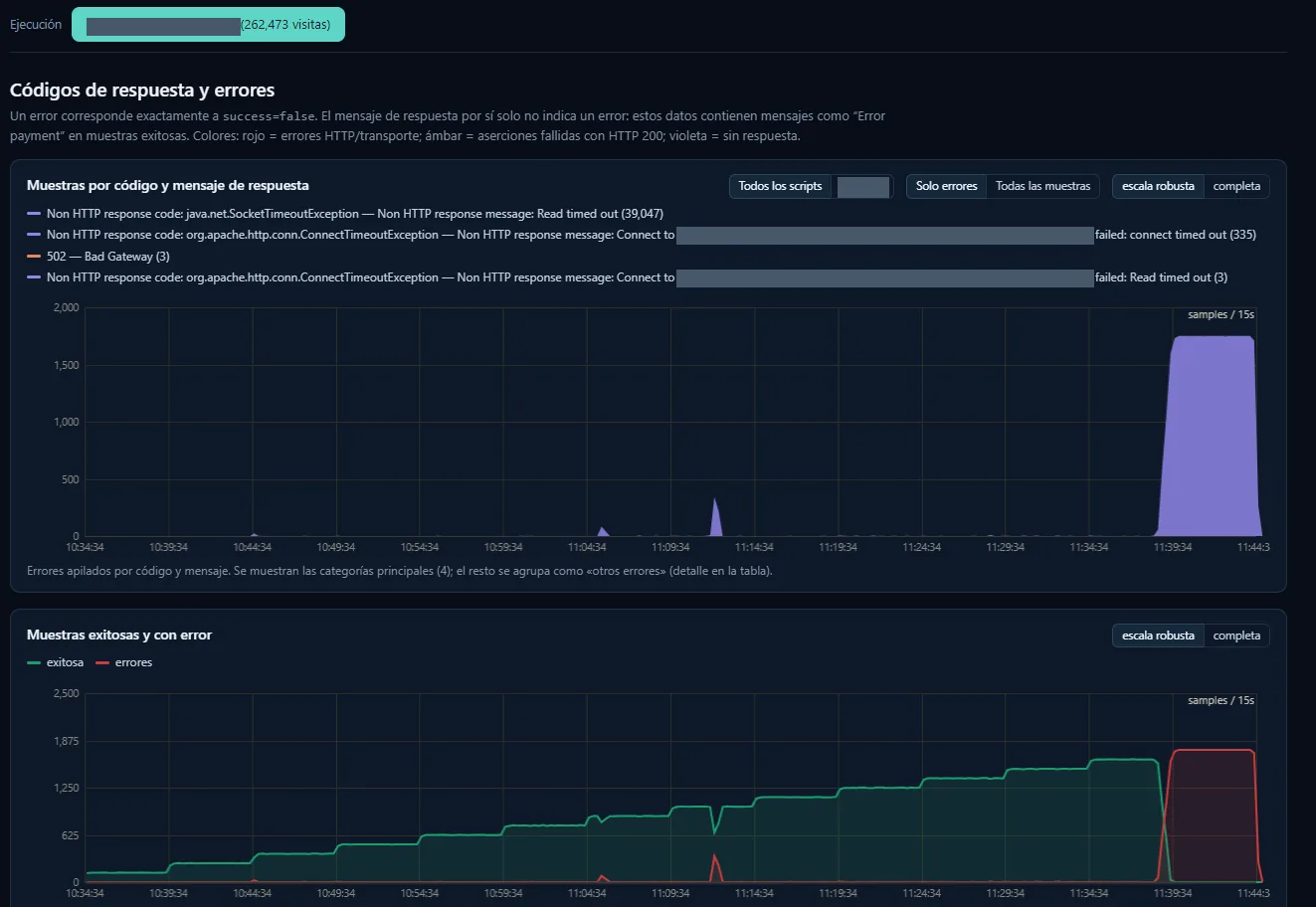Toggle the errores series in the legend
The image size is (1316, 907).
124,662
